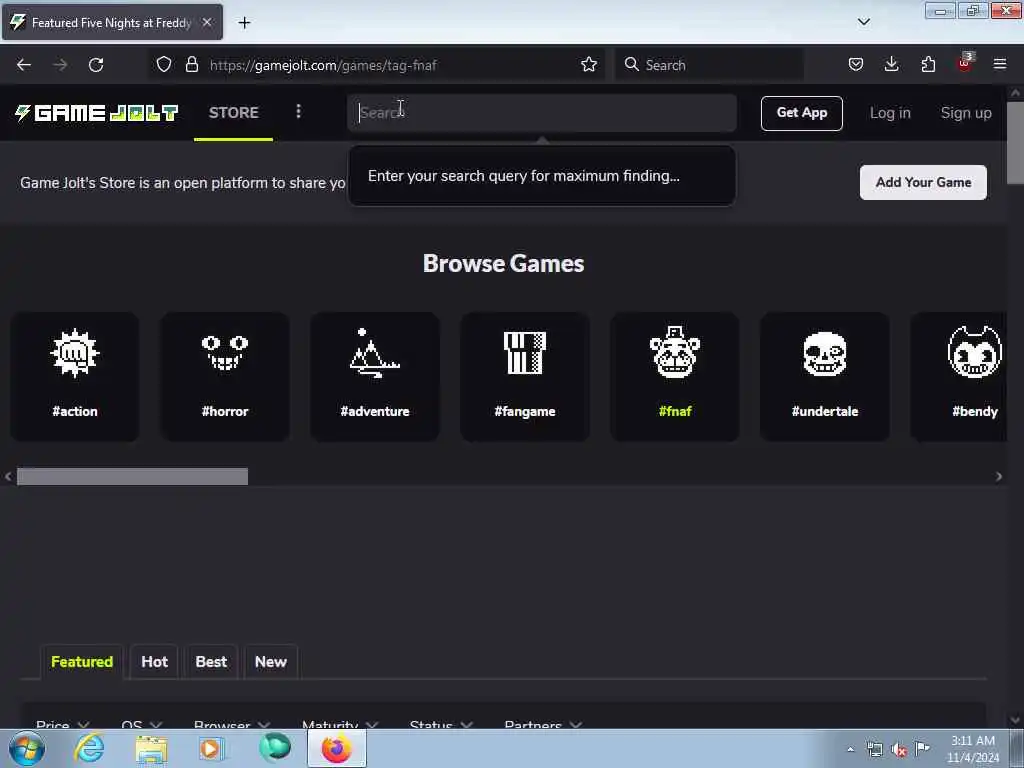1024x768 pixels.
Task: Click the muted volume tray icon
Action: pos(899,749)
